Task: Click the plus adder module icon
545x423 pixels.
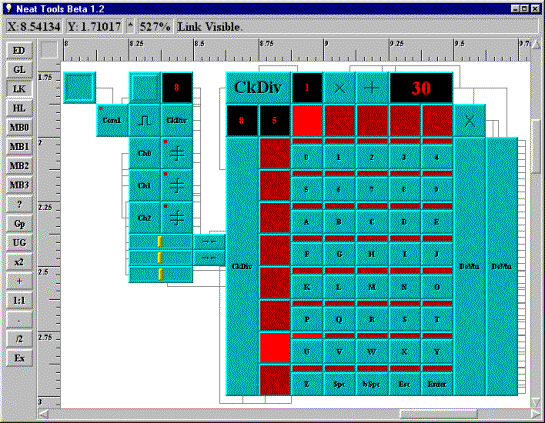Action: [x=372, y=88]
